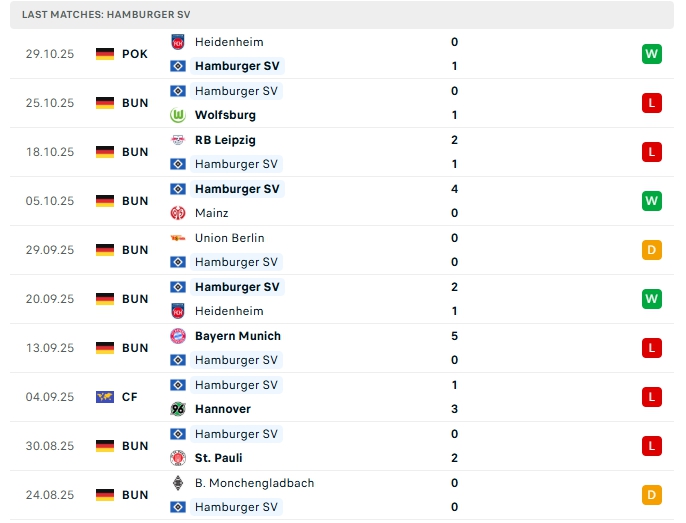
Task: Open the Bayern Munich team link
Action: (x=238, y=336)
